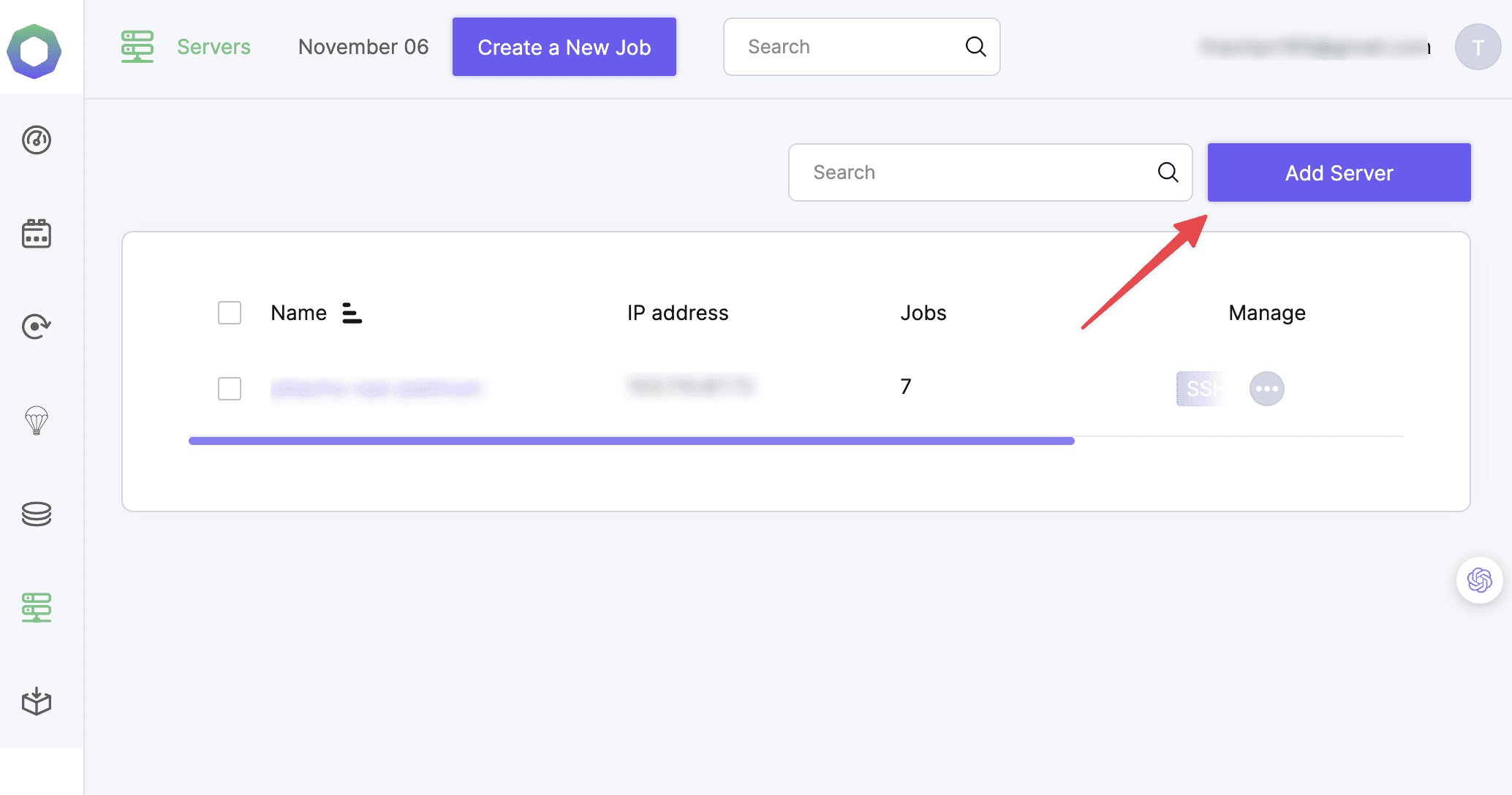Open the AI assistant floating icon
Image resolution: width=1512 pixels, height=795 pixels.
[1479, 580]
